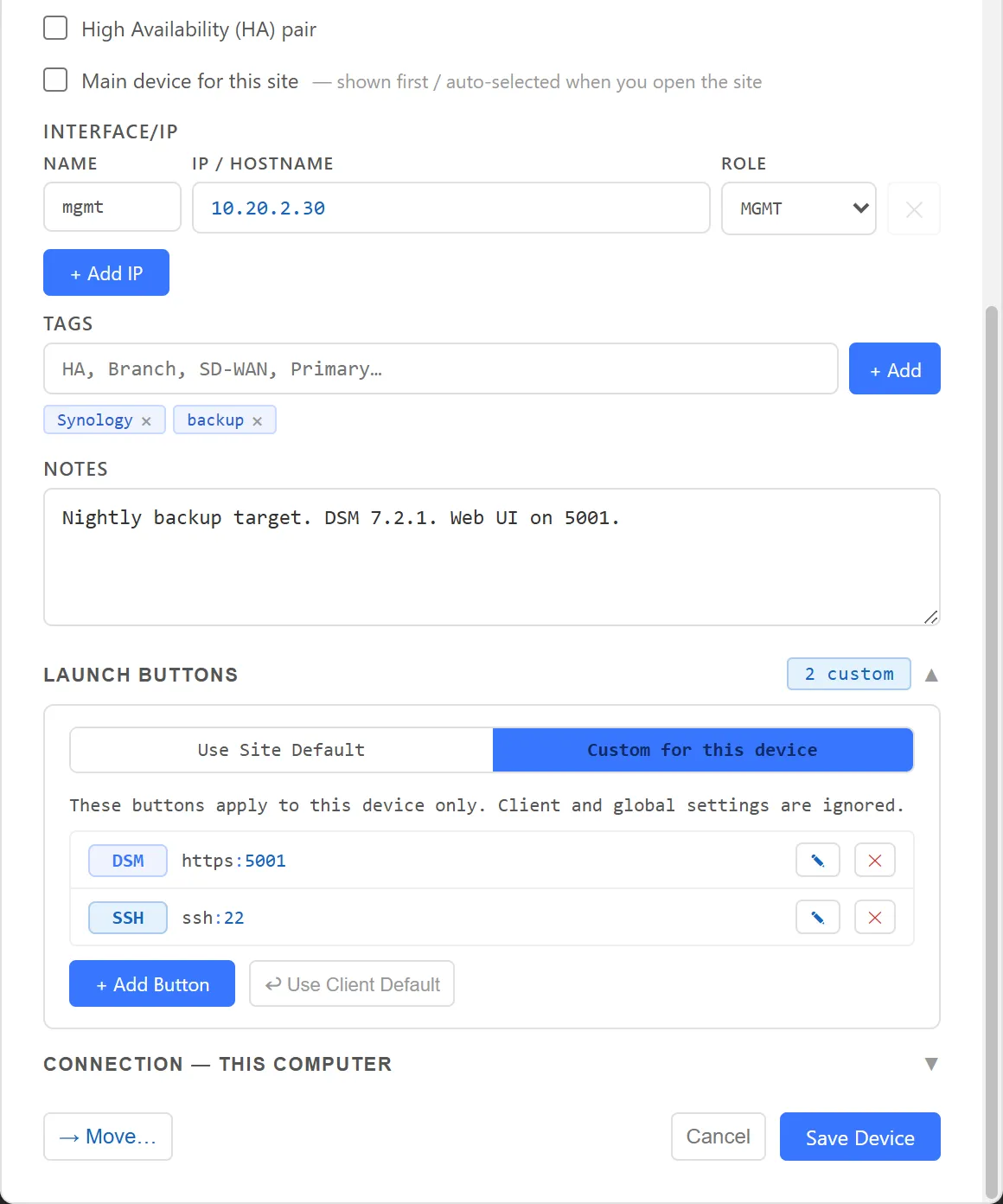The image size is (1003, 1204).
Task: Enable High Availability (HA) pair checkbox
Action: (55, 28)
